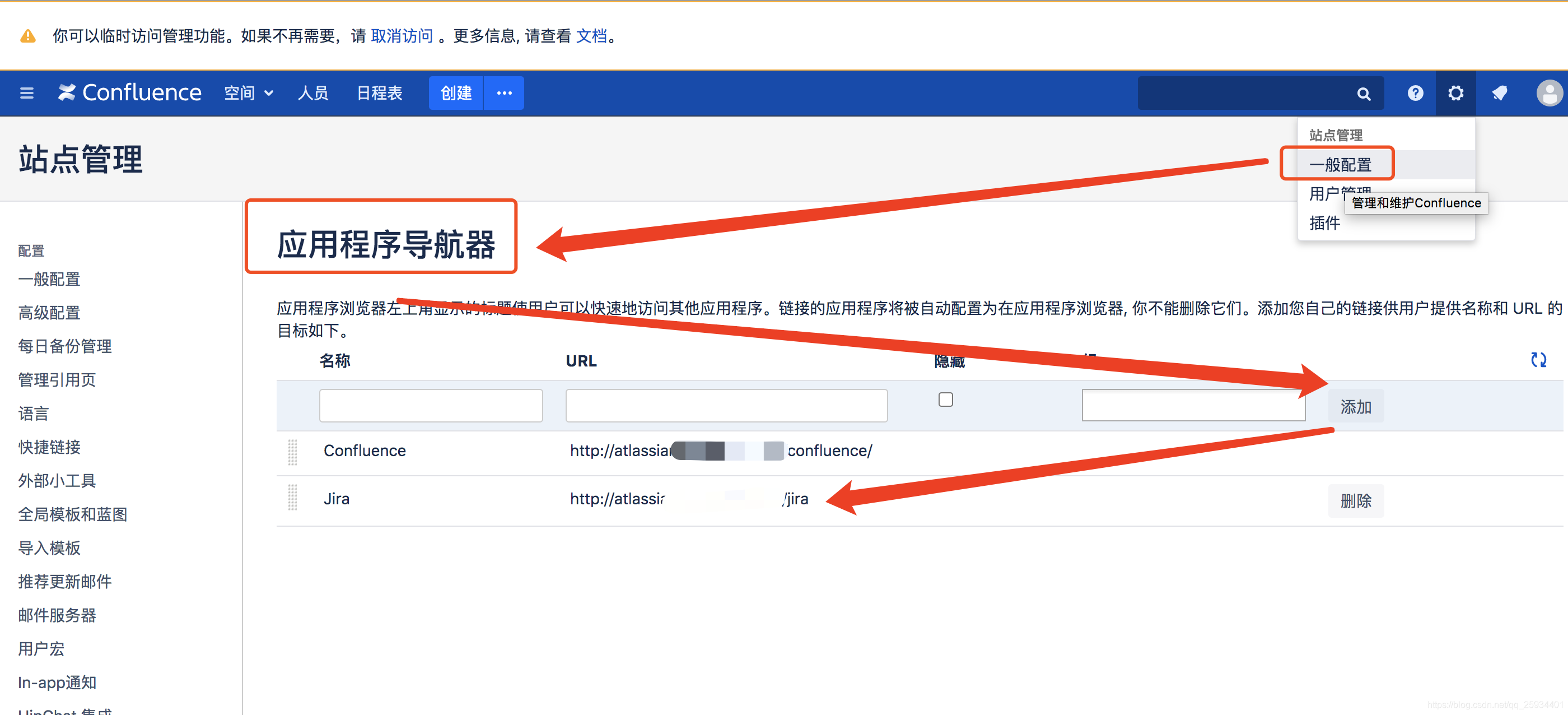The width and height of the screenshot is (1568, 715).
Task: Open 推荐更新邮件 in the sidebar
Action: (x=65, y=582)
